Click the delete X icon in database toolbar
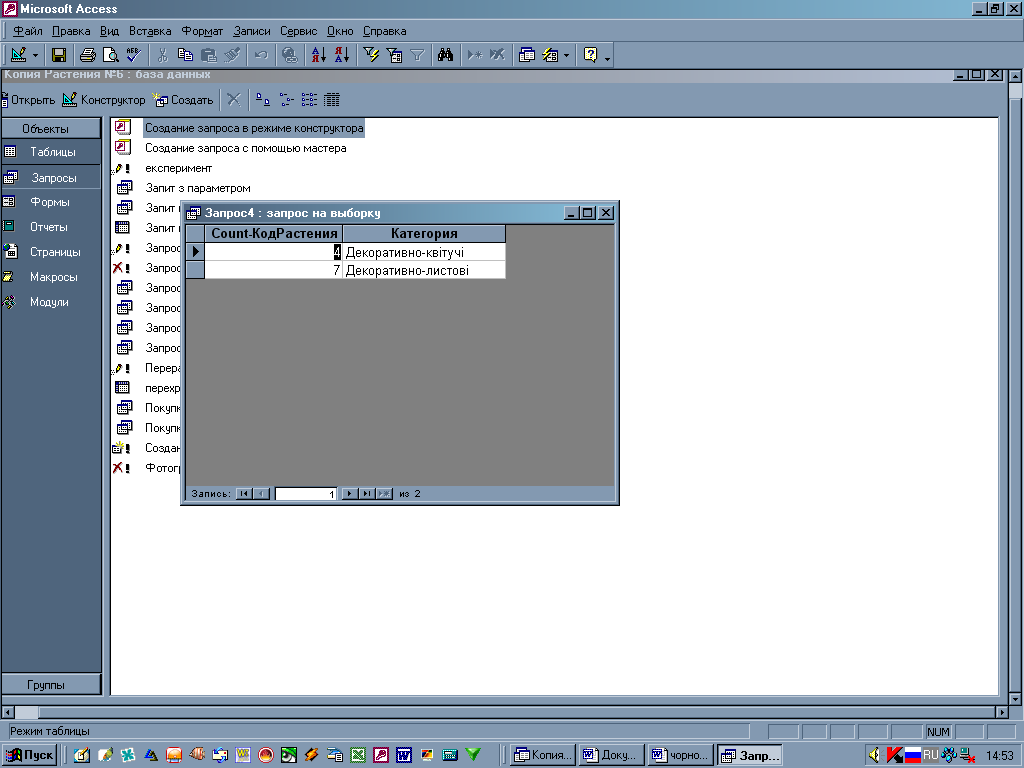The width and height of the screenshot is (1024, 768). tap(234, 100)
